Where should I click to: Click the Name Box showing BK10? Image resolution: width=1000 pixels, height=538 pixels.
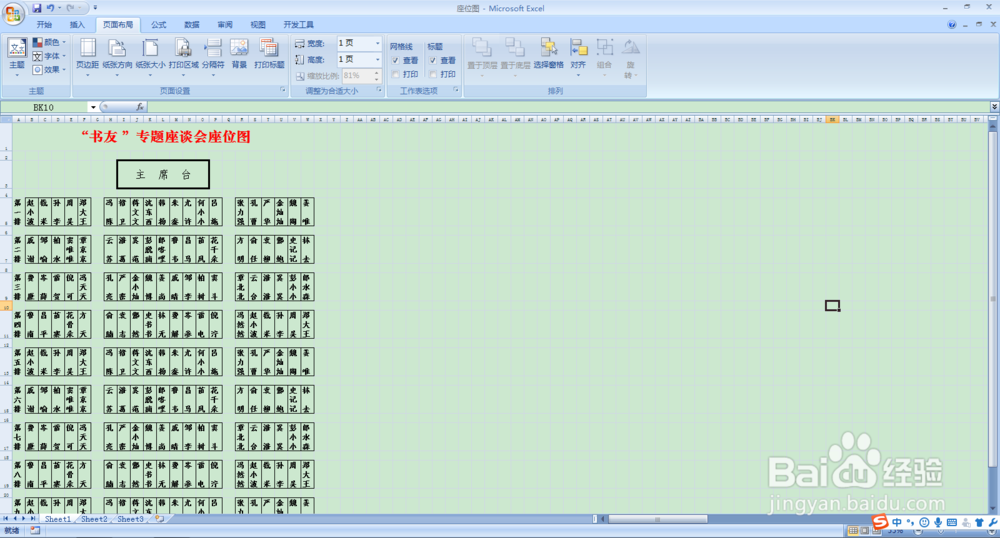(x=45, y=107)
